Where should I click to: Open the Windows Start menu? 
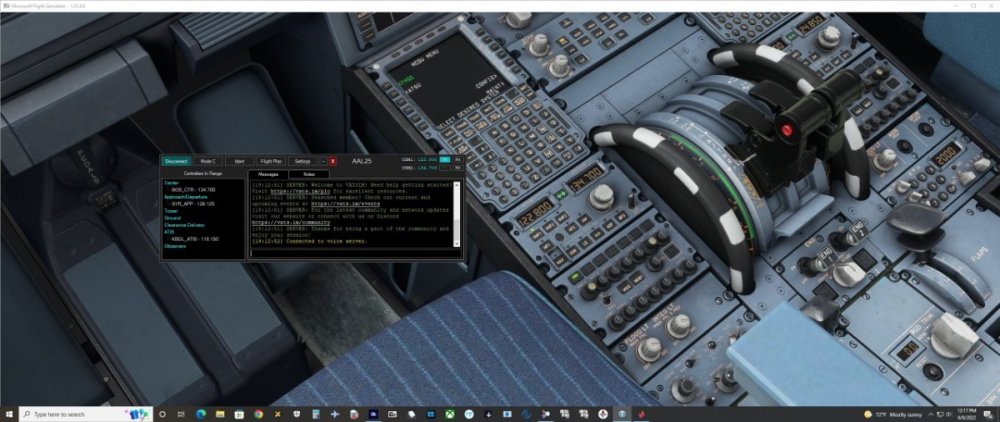point(9,414)
